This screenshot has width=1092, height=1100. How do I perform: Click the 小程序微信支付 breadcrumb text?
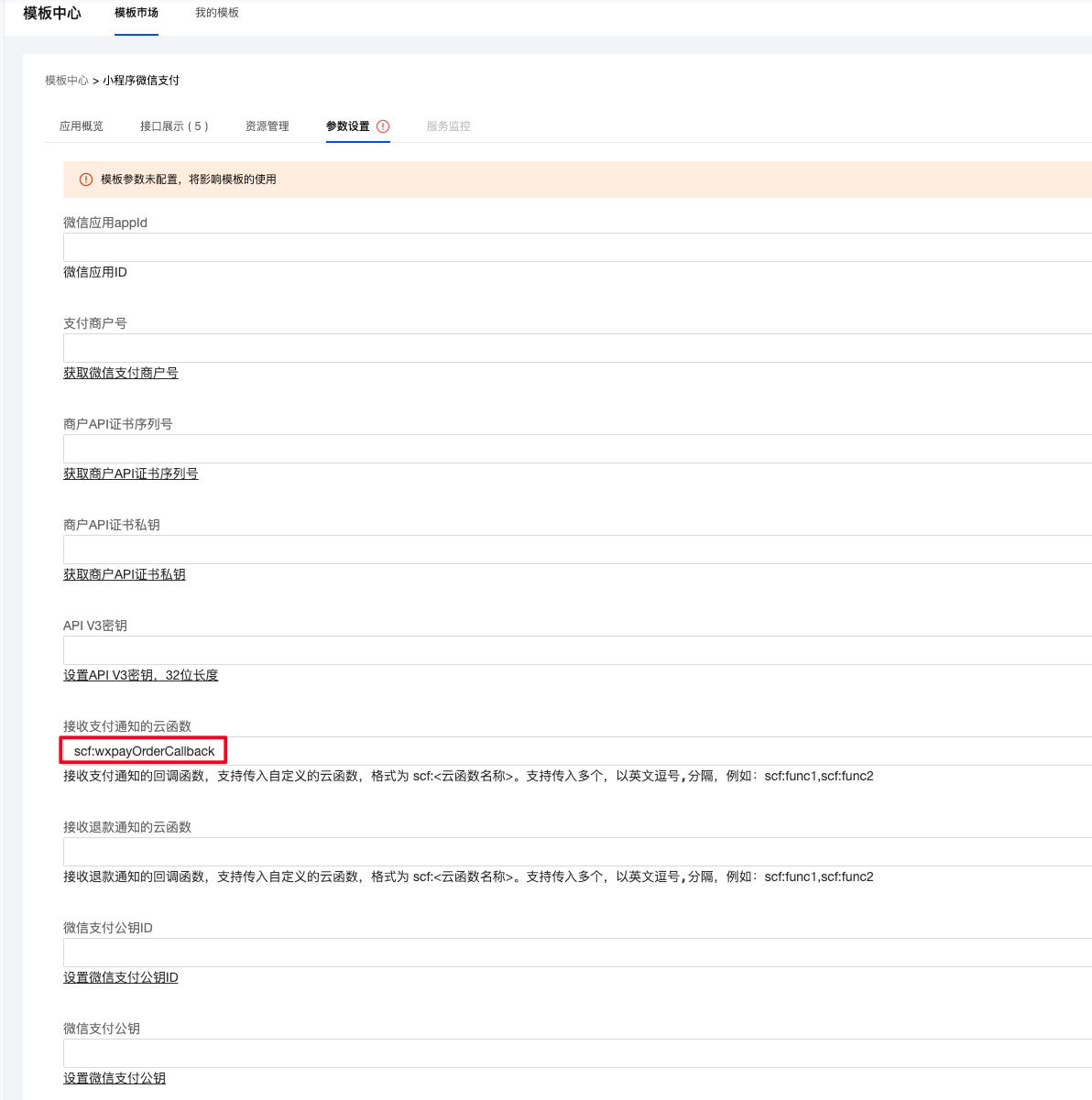coord(141,81)
